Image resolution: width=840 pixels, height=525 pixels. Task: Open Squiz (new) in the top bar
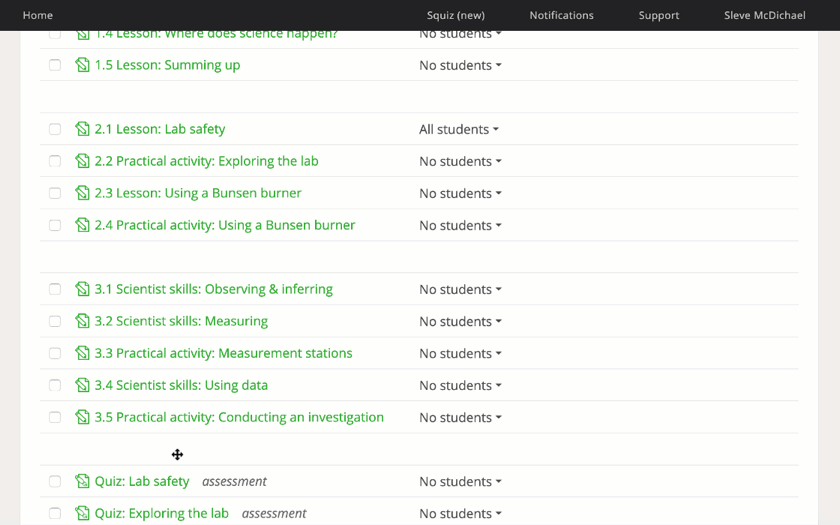(x=455, y=15)
